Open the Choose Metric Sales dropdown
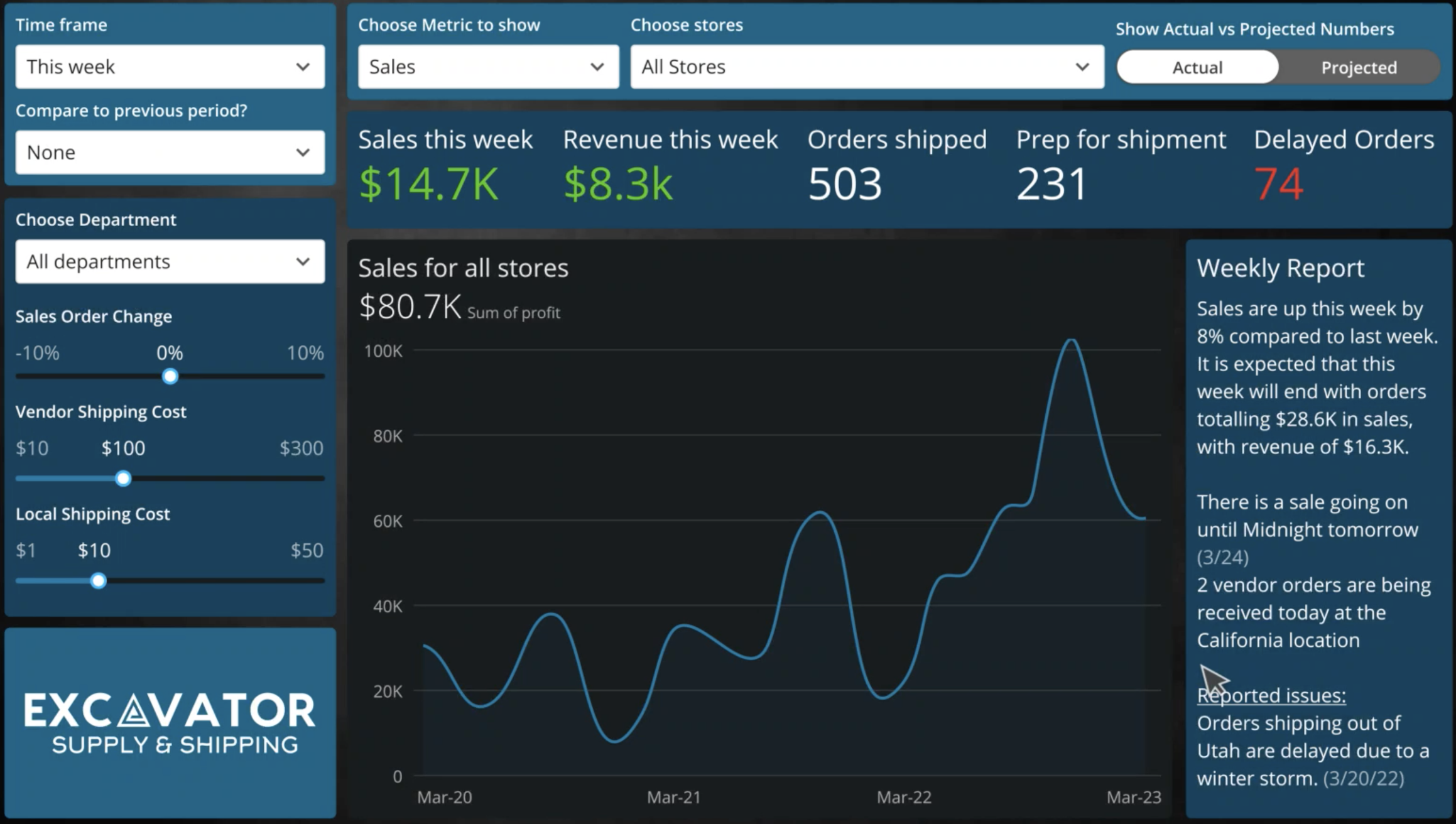Viewport: 1456px width, 824px height. tap(488, 67)
